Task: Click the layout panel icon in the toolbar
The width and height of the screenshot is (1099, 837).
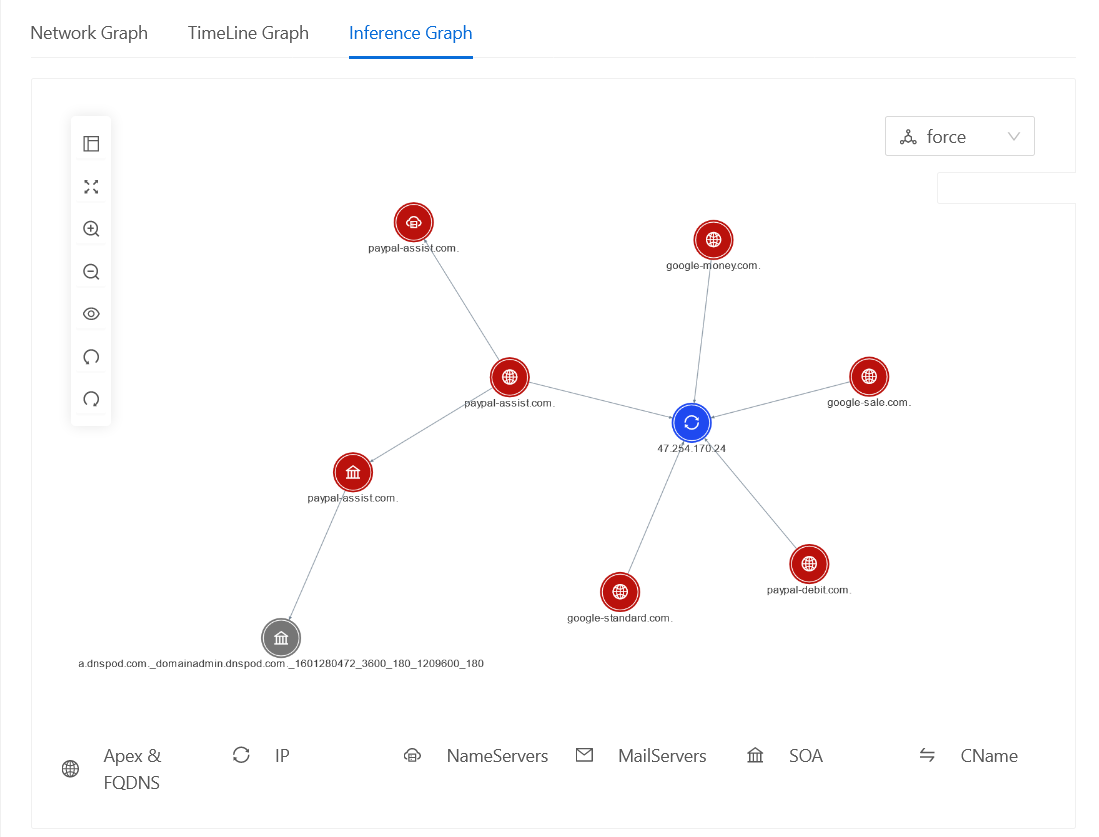Action: pos(91,144)
